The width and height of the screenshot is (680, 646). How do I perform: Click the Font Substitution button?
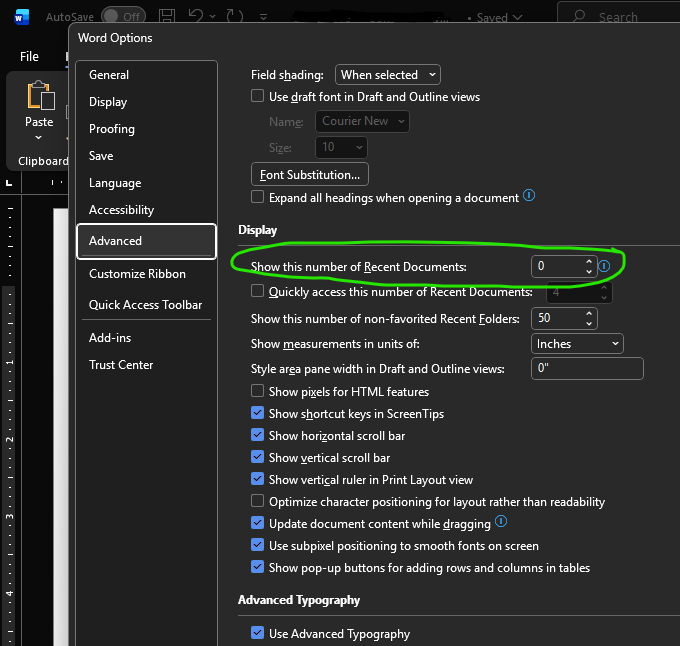click(x=310, y=175)
